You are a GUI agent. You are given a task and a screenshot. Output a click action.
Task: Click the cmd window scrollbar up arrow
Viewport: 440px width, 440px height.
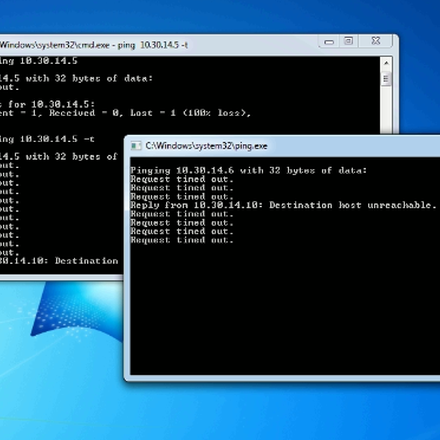tap(386, 63)
